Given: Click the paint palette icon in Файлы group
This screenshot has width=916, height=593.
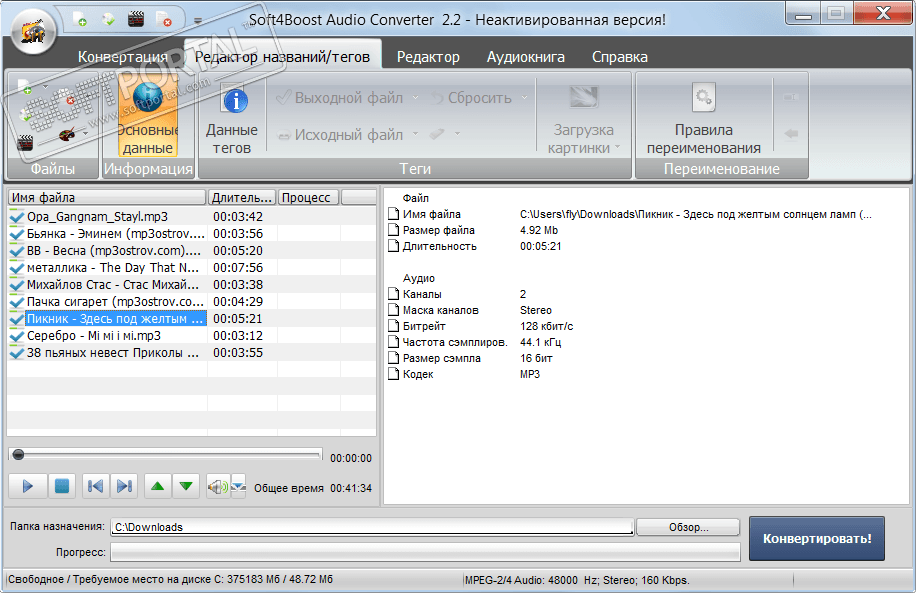Looking at the screenshot, I should pyautogui.click(x=67, y=134).
